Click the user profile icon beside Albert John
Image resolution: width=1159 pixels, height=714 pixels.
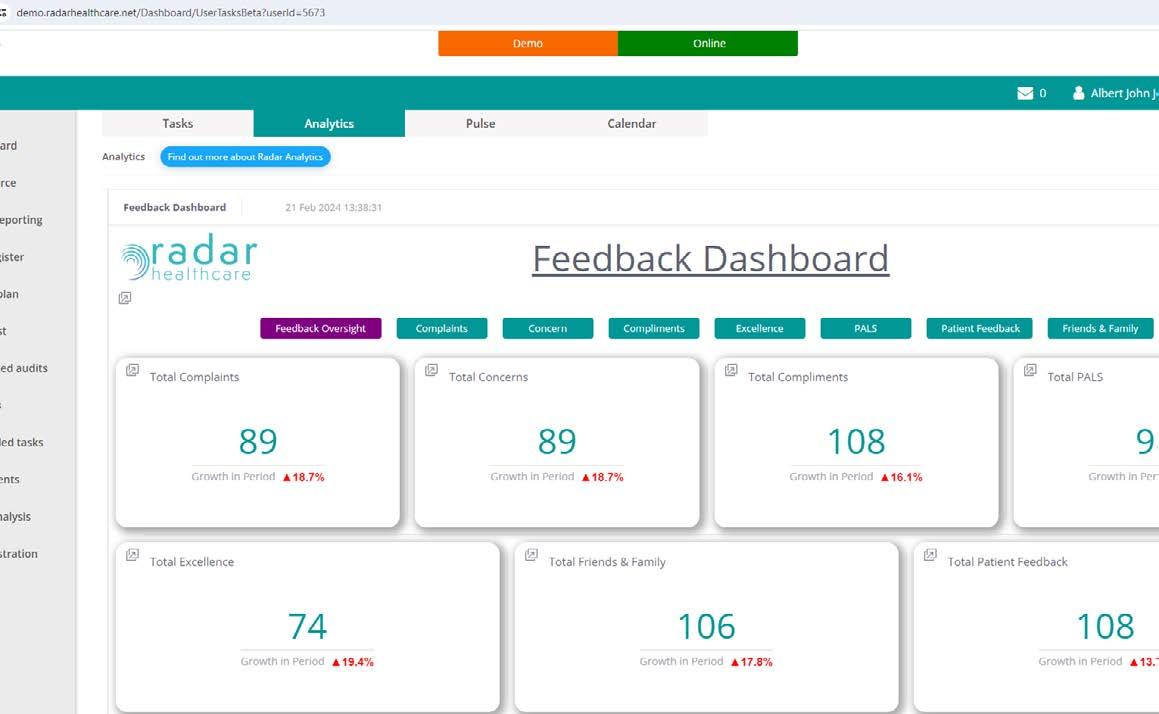(x=1078, y=93)
